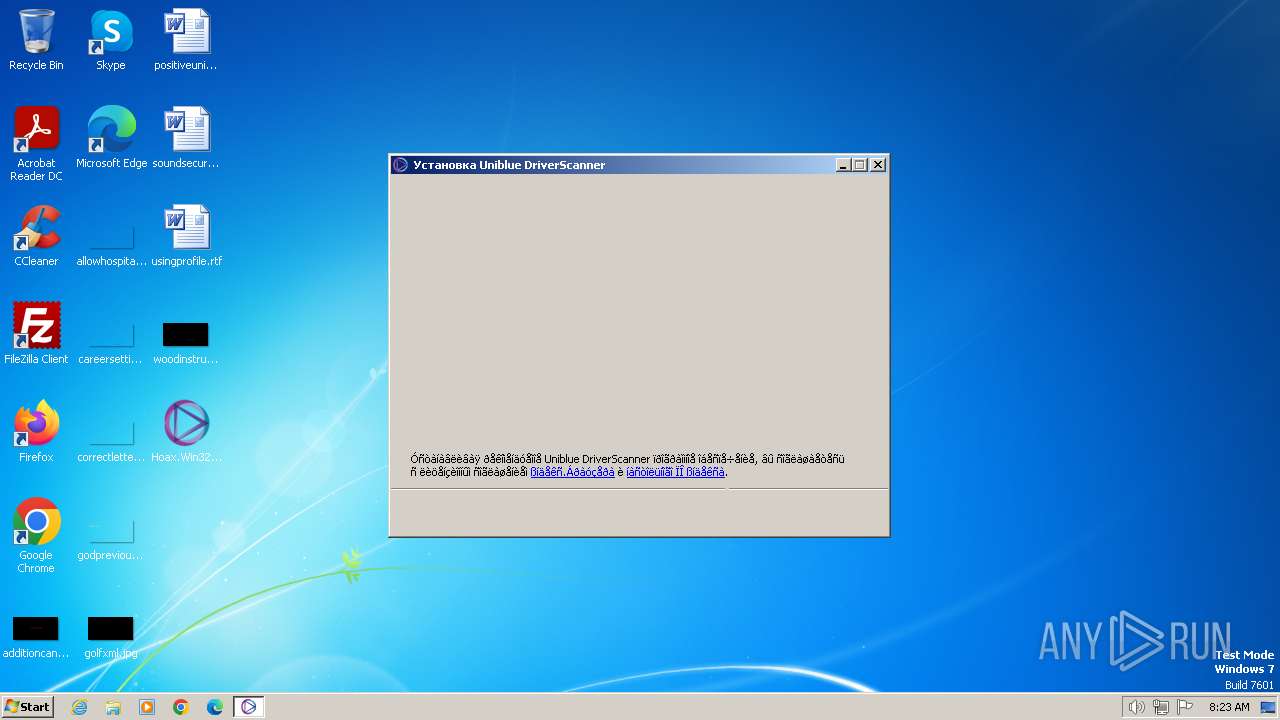Launch Skype from the desktop
The height and width of the screenshot is (720, 1280).
[110, 40]
